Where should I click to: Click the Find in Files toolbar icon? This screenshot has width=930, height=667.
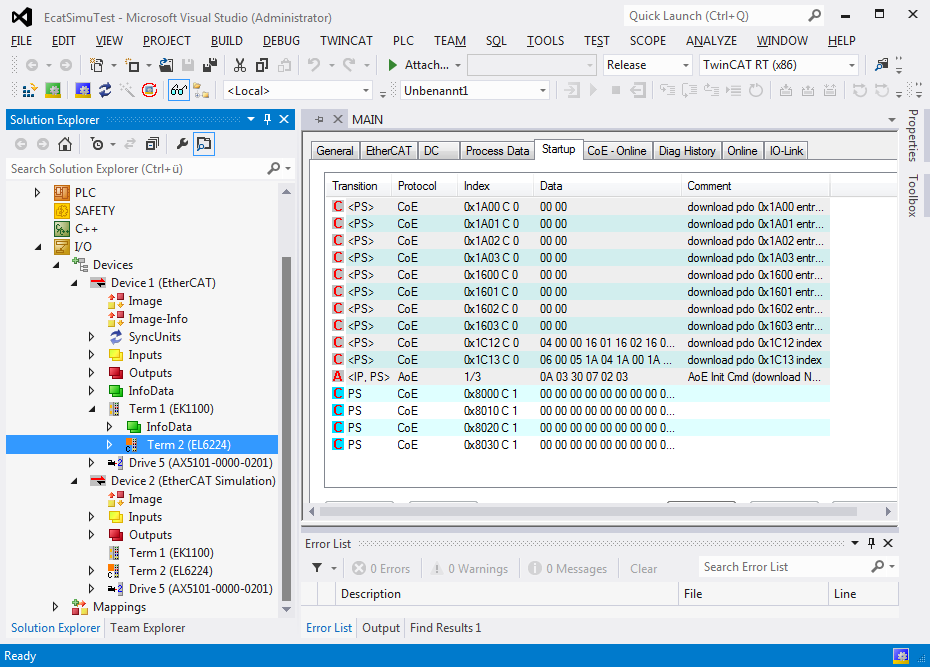[882, 65]
